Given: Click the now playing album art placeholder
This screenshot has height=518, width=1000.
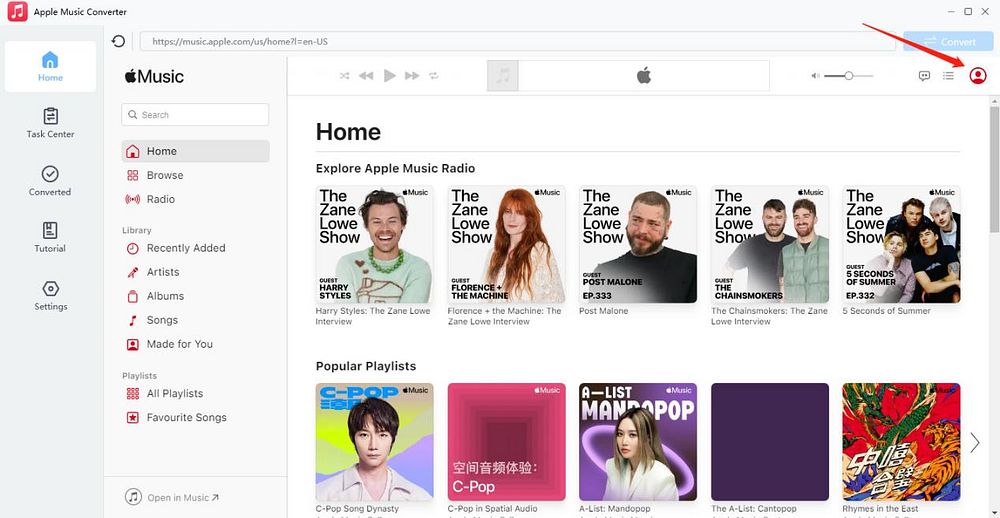Looking at the screenshot, I should (x=503, y=76).
